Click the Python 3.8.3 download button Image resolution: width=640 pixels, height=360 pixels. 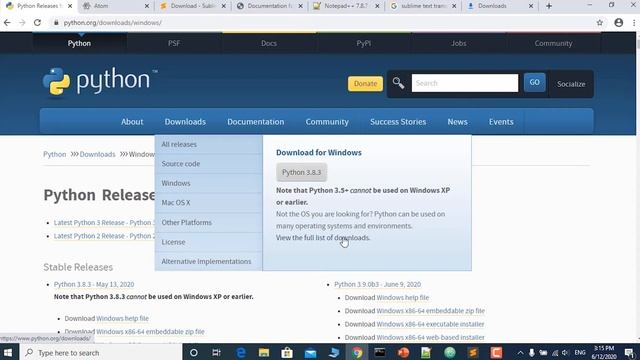[302, 172]
